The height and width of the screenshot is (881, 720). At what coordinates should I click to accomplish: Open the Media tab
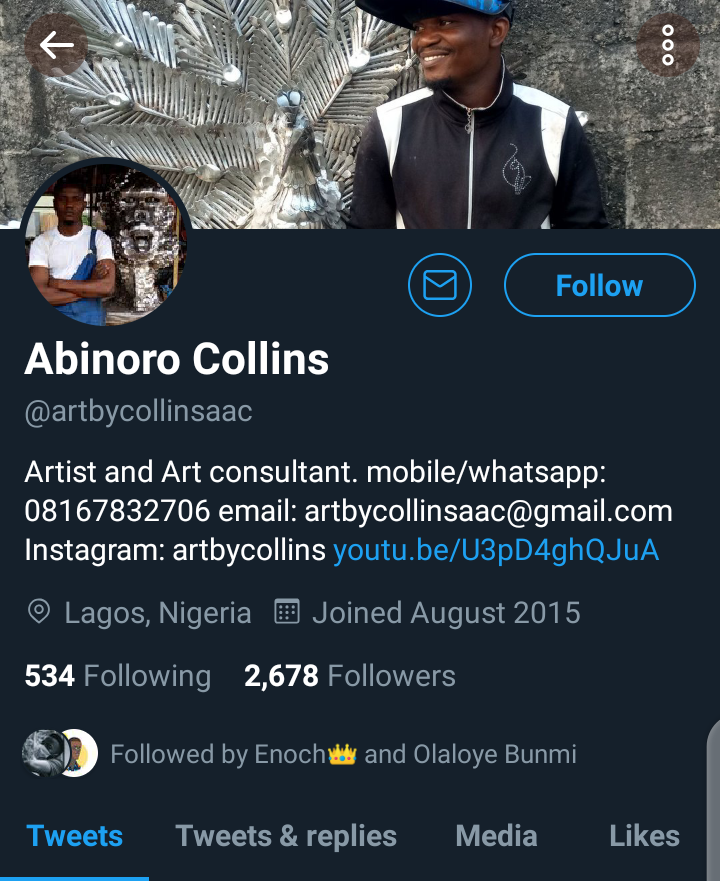[496, 836]
